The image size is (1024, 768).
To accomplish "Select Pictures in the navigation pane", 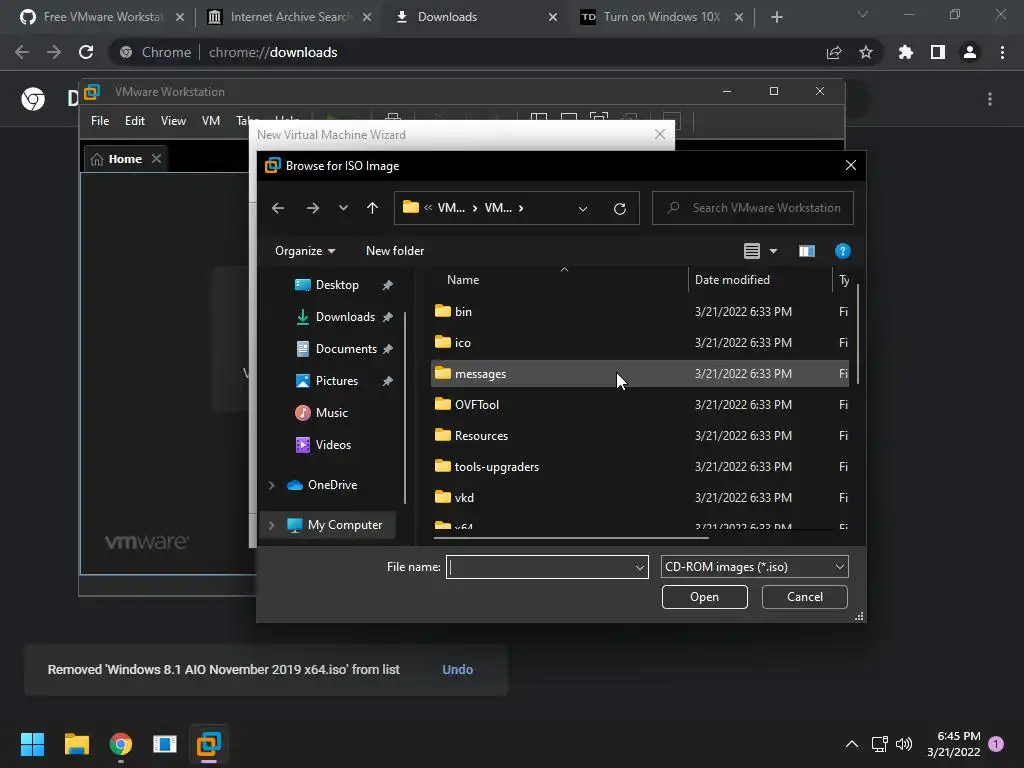I will click(336, 381).
